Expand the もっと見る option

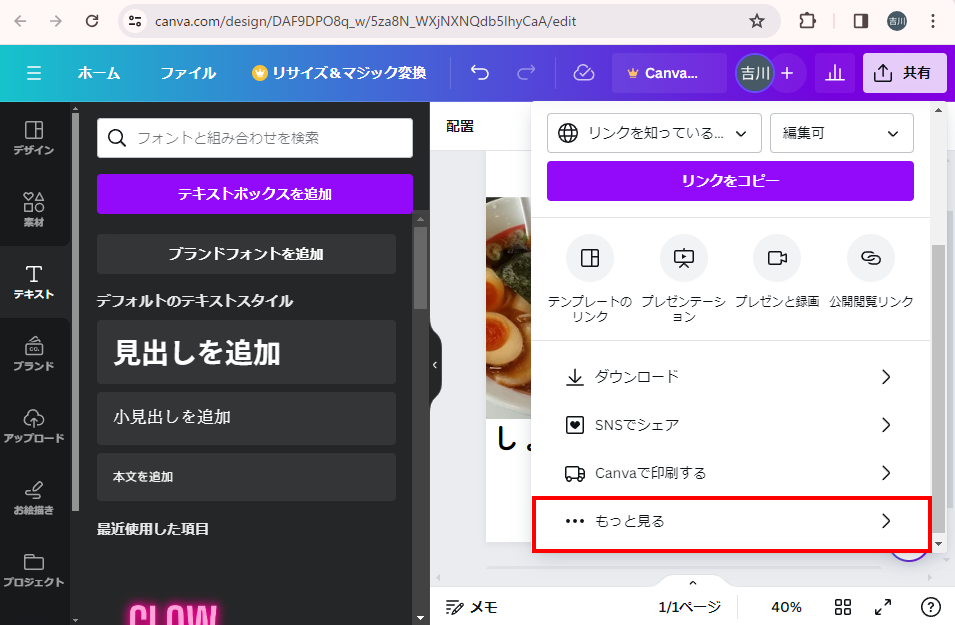click(731, 521)
